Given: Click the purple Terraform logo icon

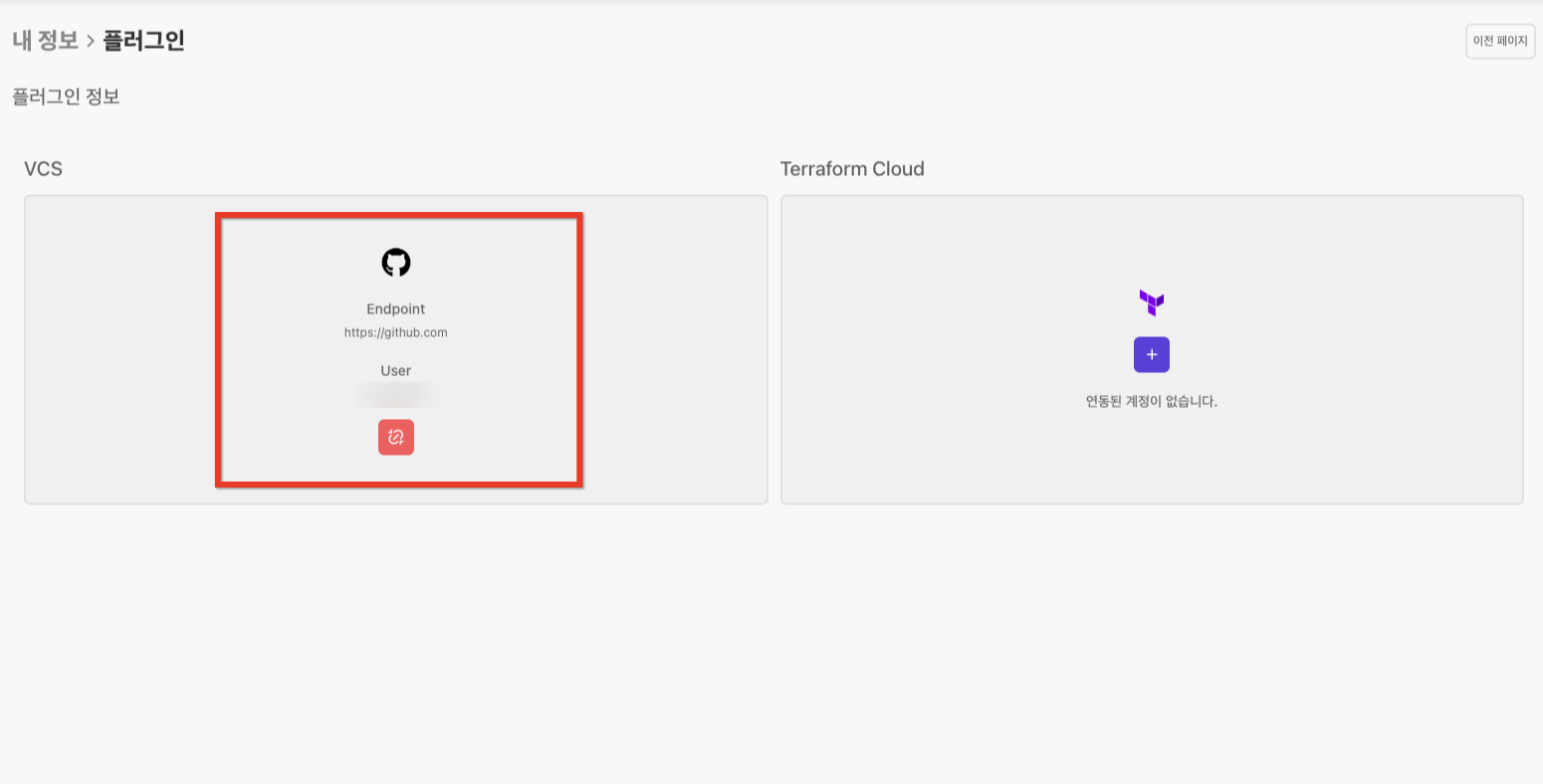Looking at the screenshot, I should 1152,302.
